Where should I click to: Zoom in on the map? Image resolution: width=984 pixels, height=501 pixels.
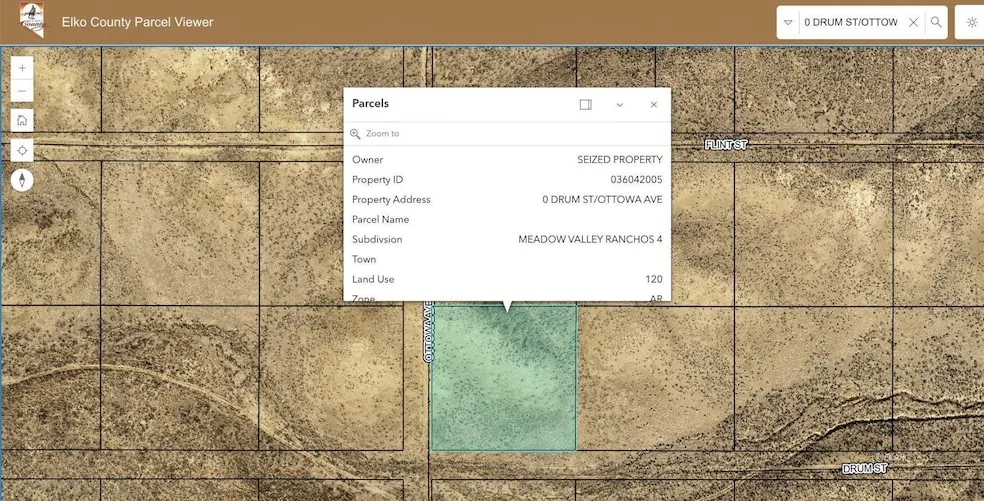(22, 68)
